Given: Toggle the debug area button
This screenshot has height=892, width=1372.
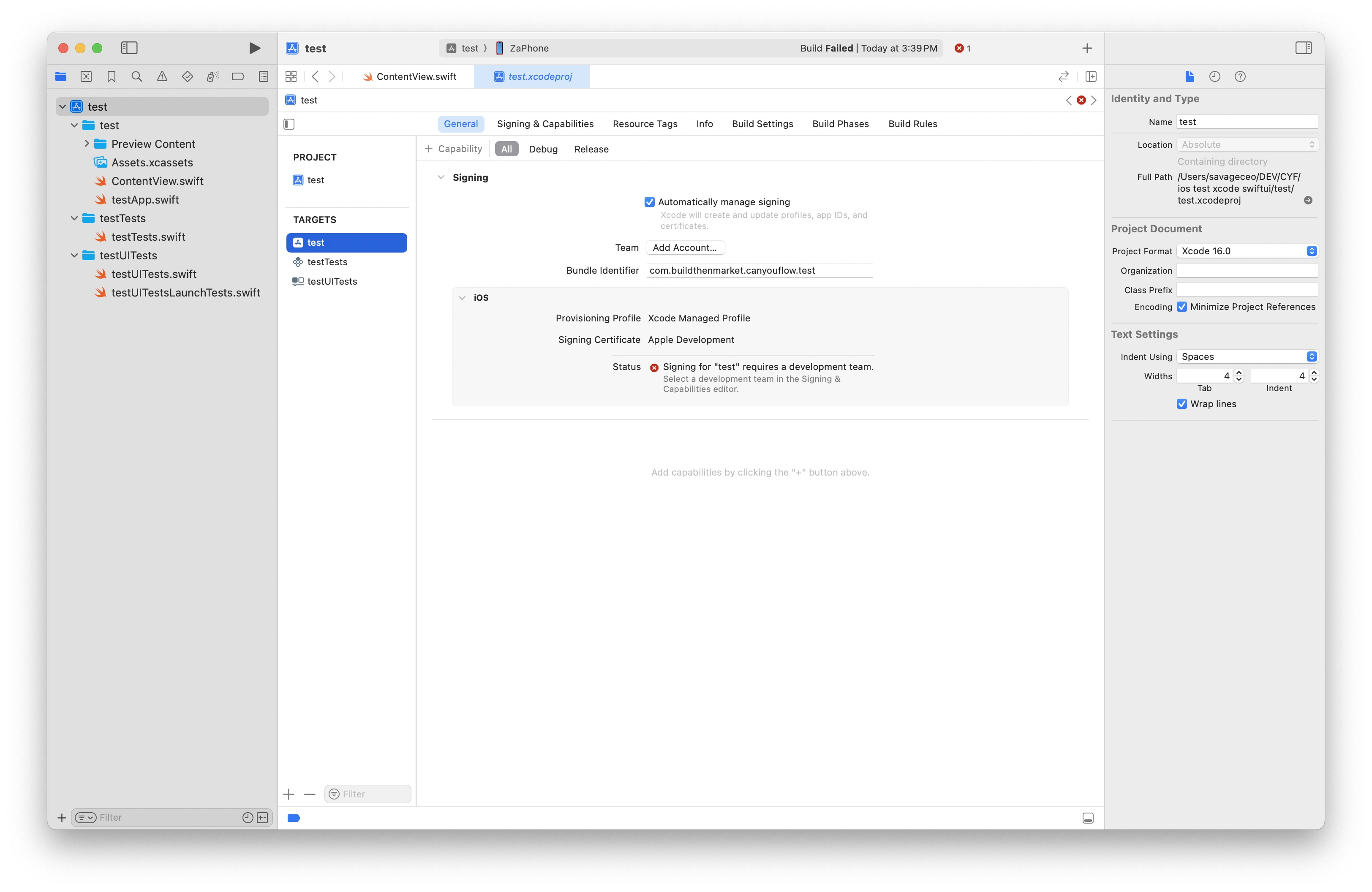Looking at the screenshot, I should [x=1088, y=818].
